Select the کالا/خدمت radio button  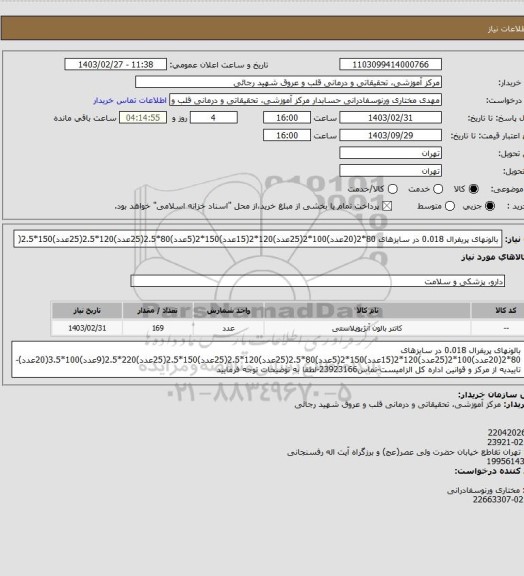[393, 189]
